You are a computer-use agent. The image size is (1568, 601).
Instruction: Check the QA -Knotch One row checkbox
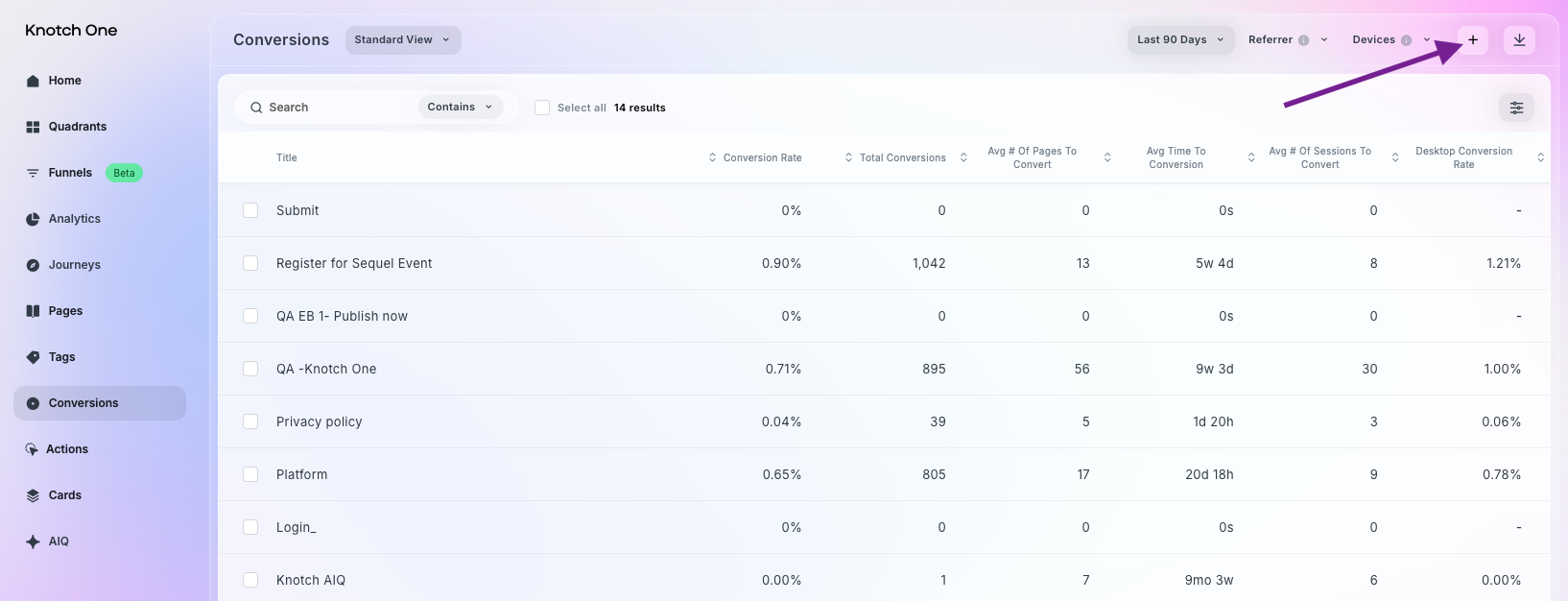tap(250, 369)
